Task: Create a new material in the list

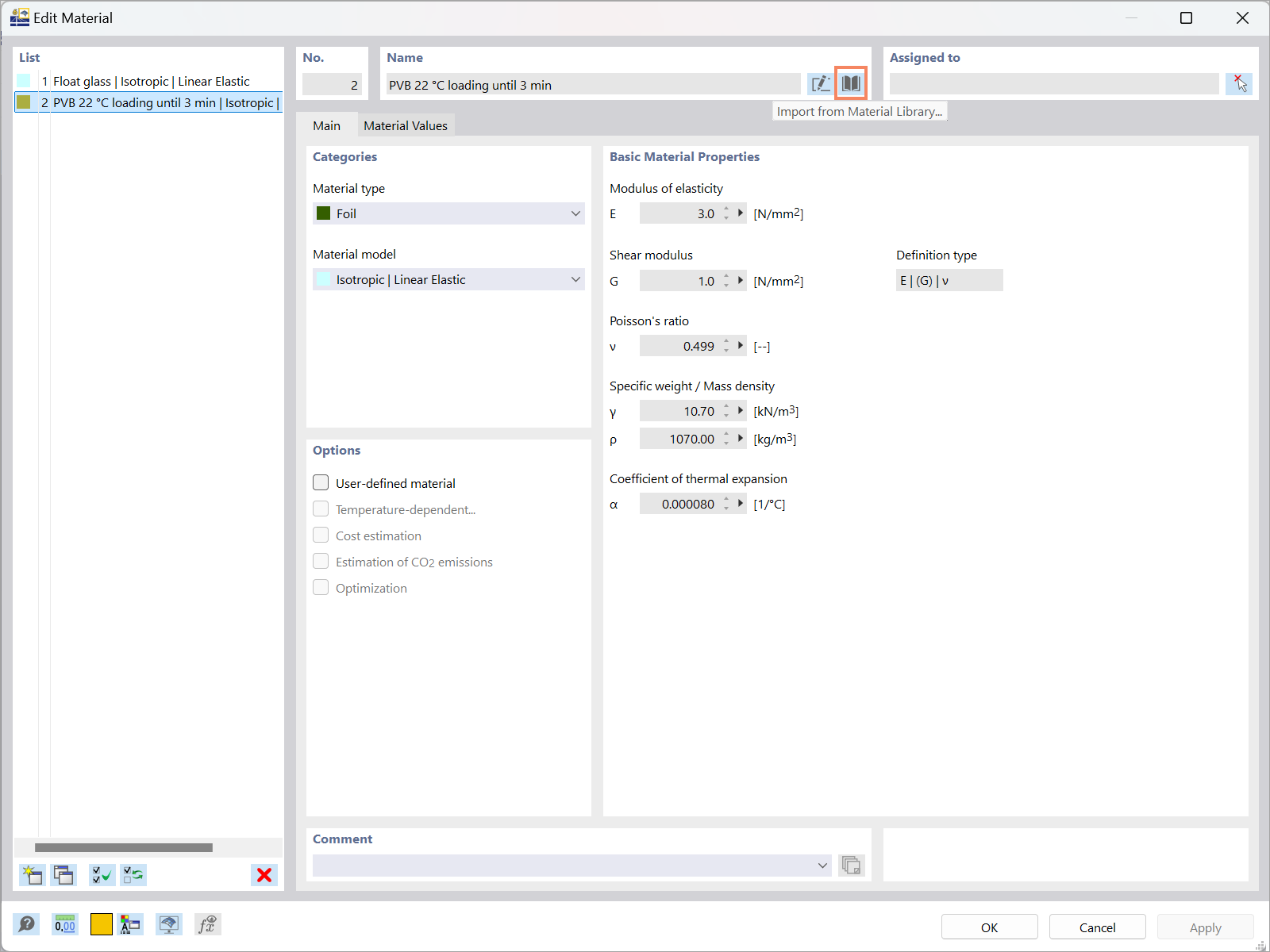Action: (x=32, y=875)
